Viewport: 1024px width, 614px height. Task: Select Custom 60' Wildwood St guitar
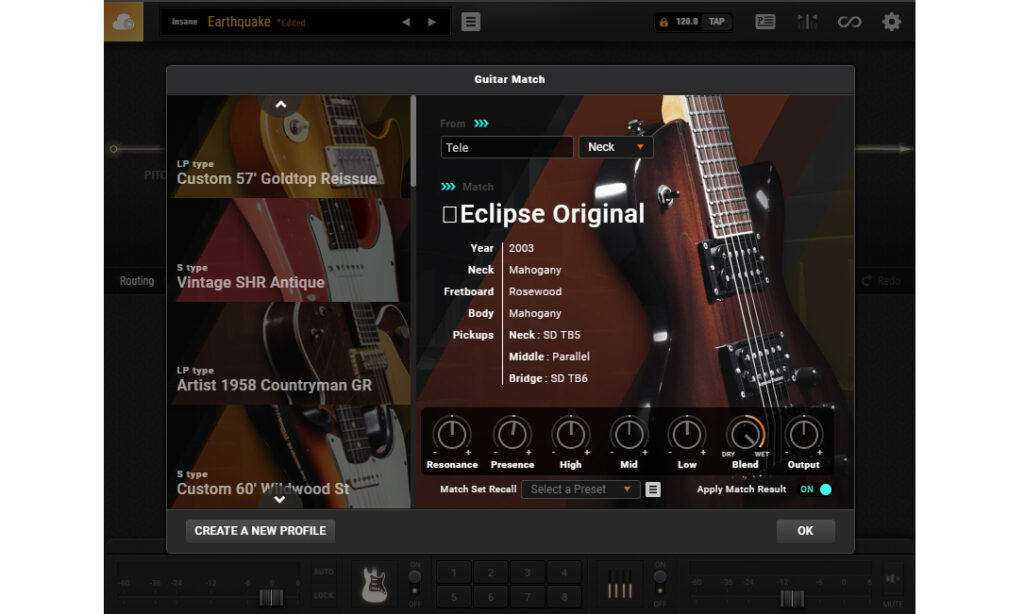[x=289, y=456]
